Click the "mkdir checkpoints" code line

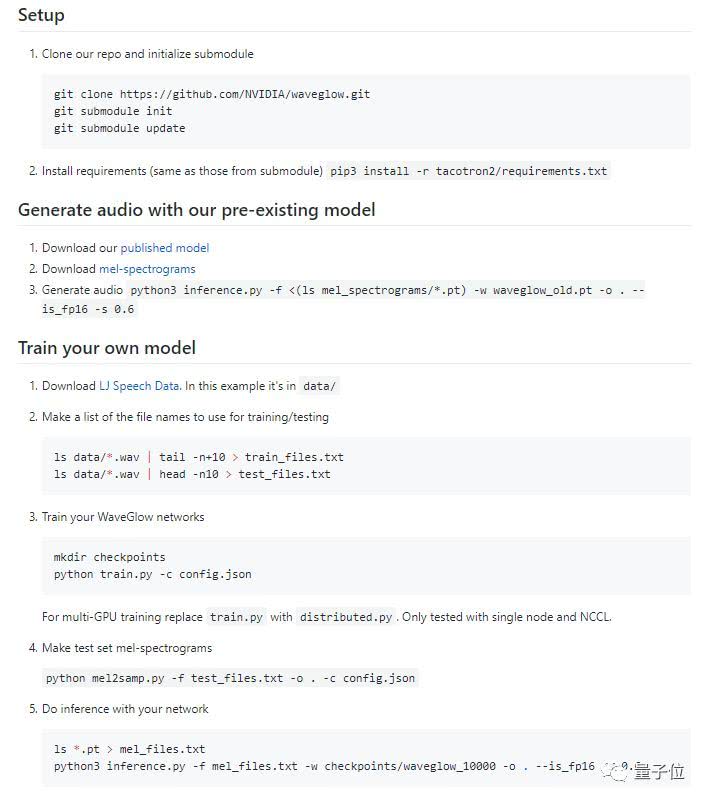110,557
